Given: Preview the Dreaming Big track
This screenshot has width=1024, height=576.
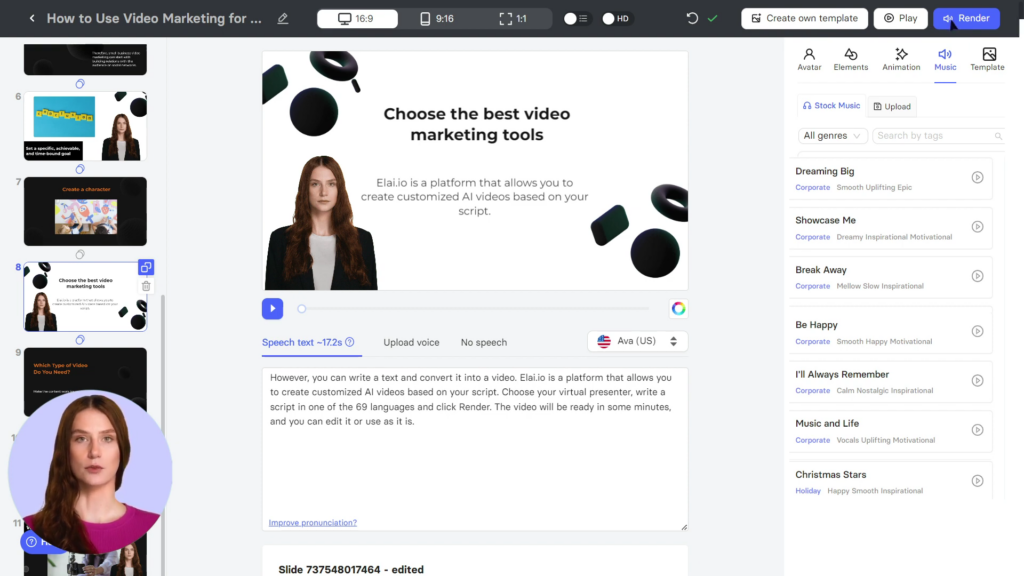Looking at the screenshot, I should point(978,177).
